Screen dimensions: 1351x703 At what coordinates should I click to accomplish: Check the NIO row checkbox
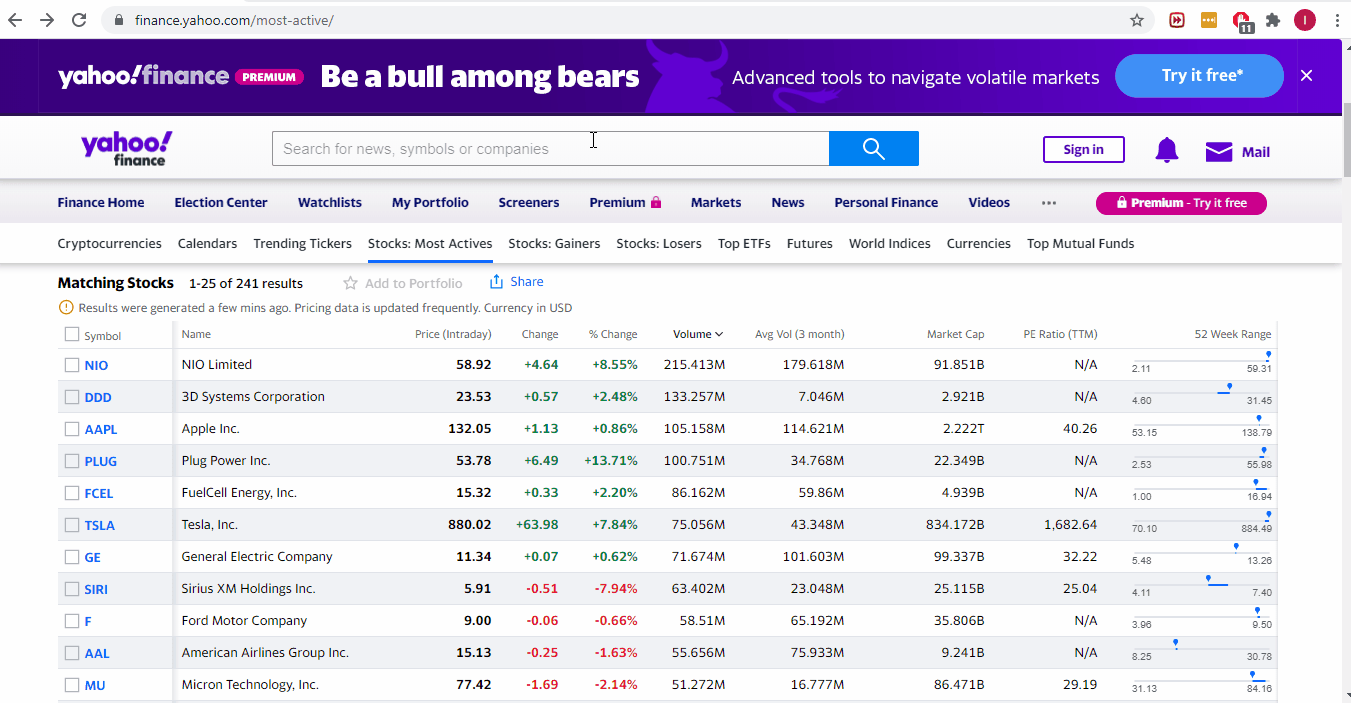(72, 365)
